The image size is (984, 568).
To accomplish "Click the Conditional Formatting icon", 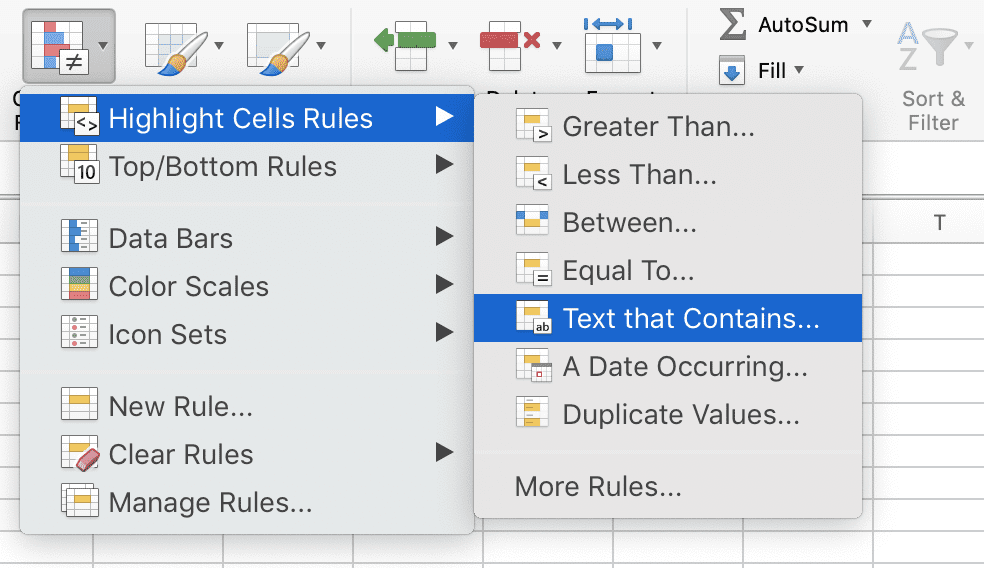I will pos(57,45).
